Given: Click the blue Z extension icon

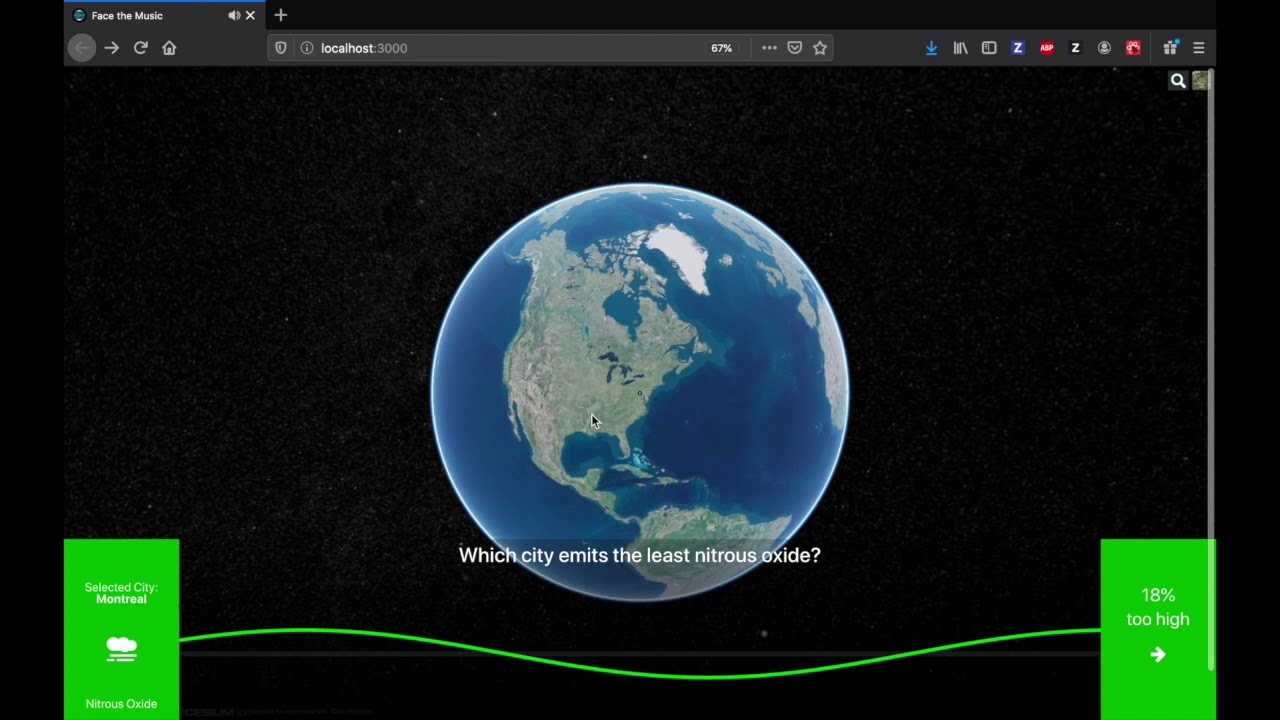Looking at the screenshot, I should [x=1018, y=48].
